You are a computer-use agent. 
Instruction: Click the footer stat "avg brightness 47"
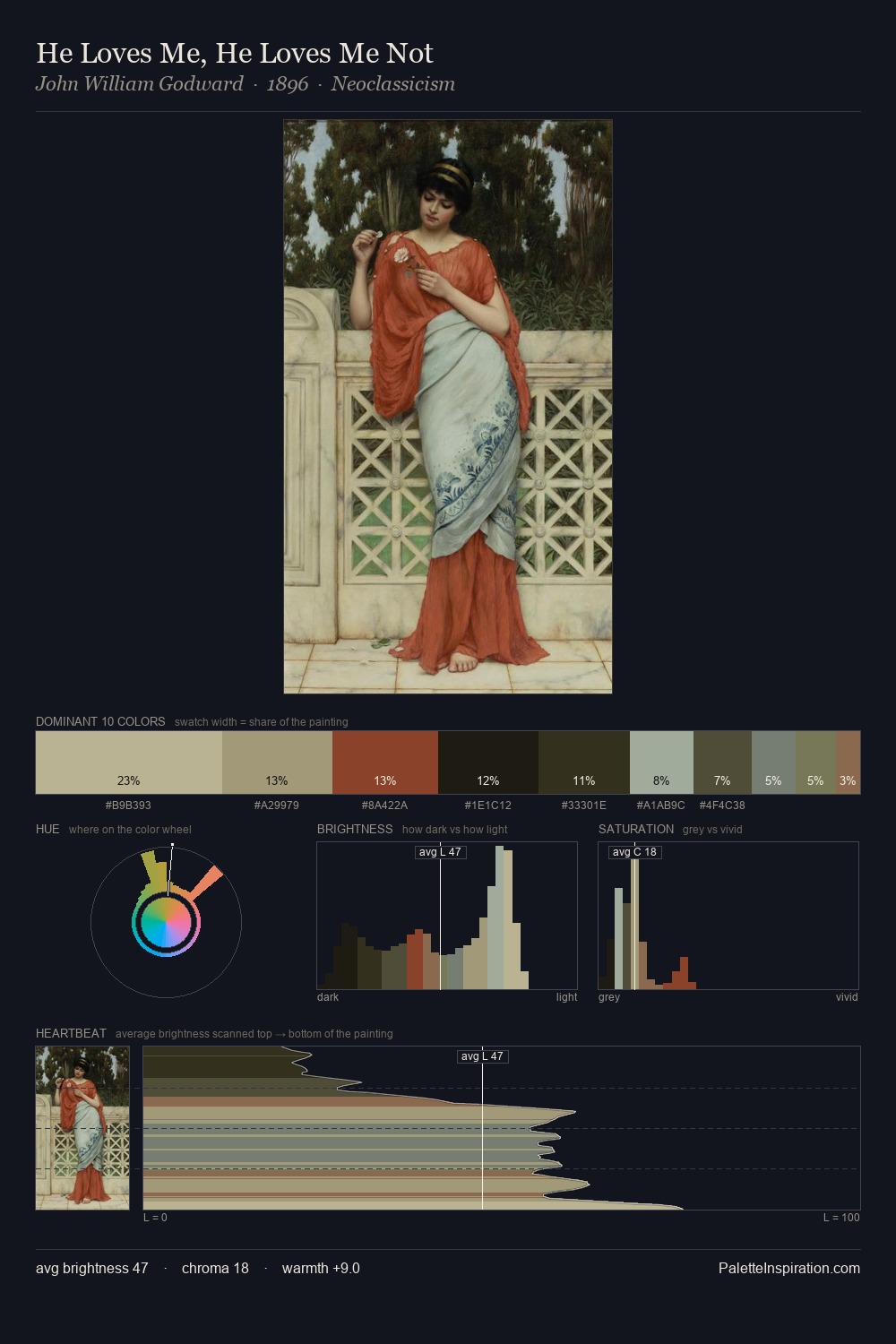tap(92, 1268)
